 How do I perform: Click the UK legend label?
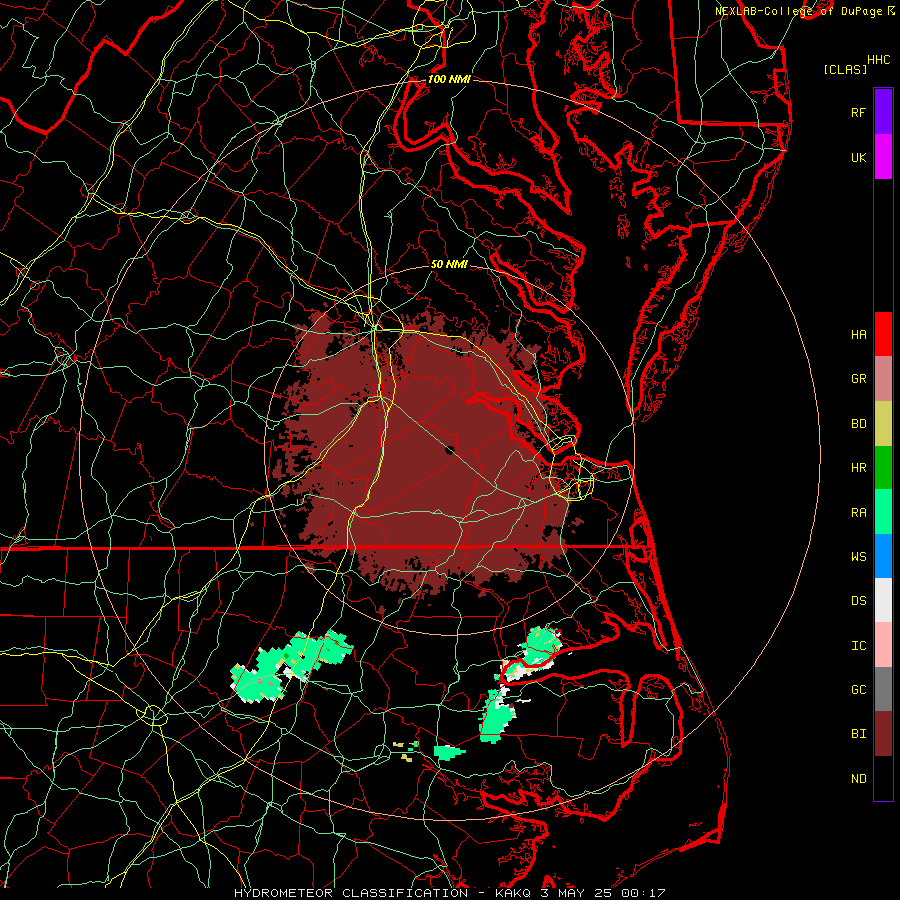(x=858, y=157)
